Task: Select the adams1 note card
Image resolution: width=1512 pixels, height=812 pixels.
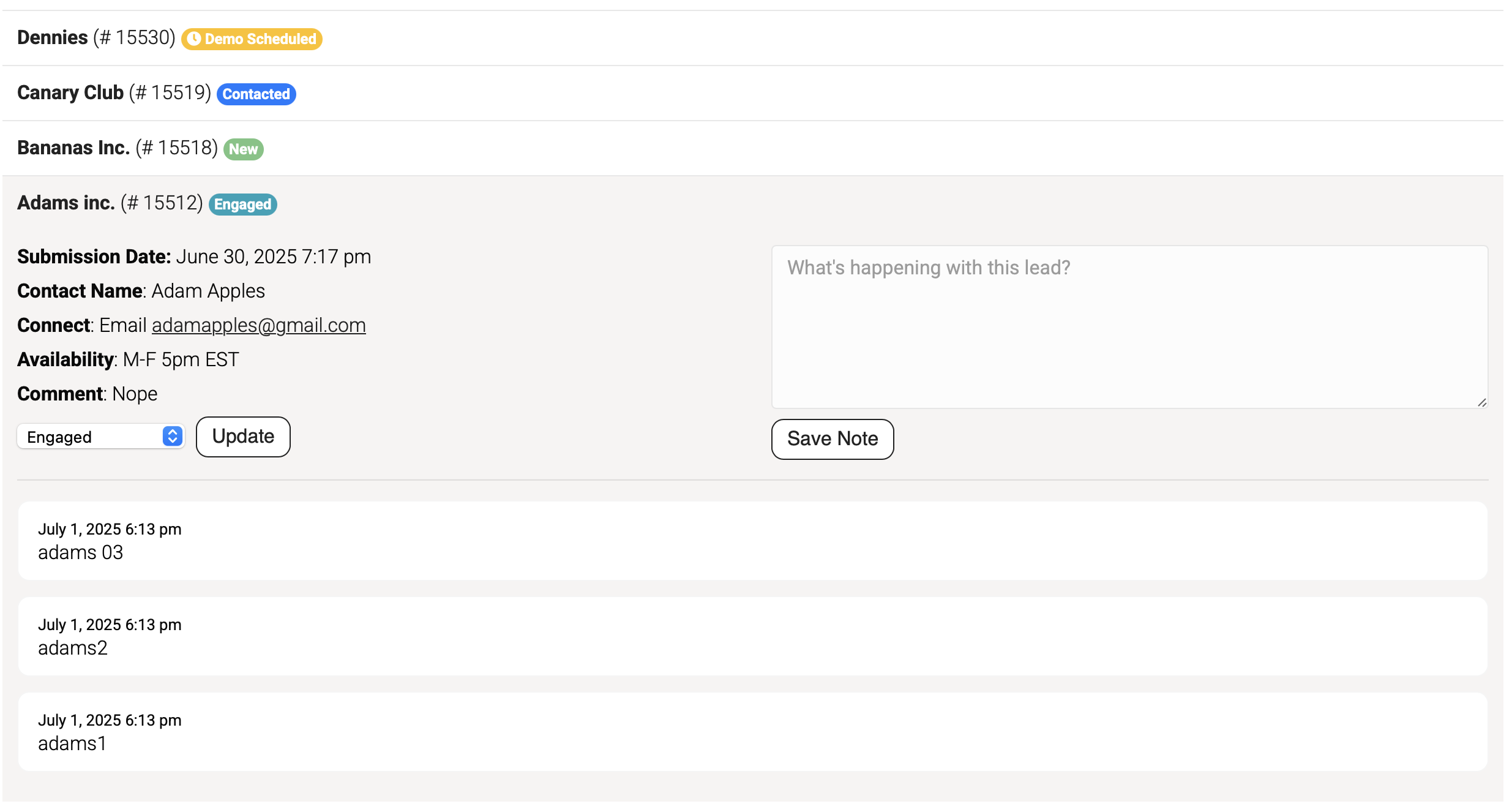Action: tap(753, 732)
